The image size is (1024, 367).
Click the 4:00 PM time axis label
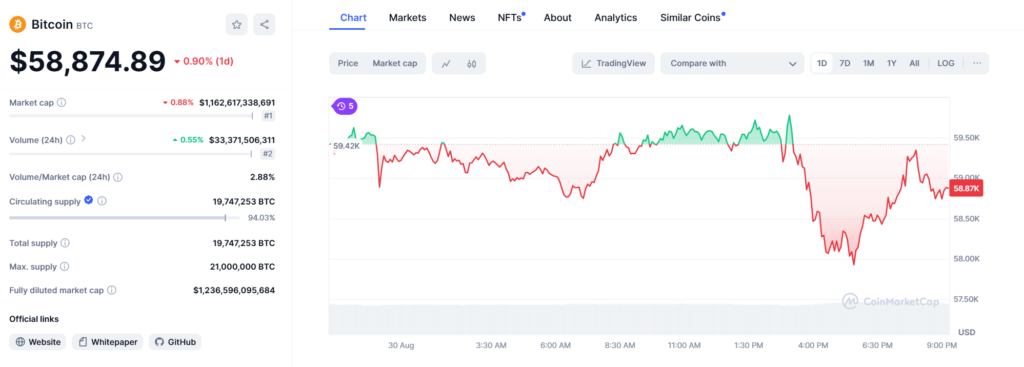813,345
